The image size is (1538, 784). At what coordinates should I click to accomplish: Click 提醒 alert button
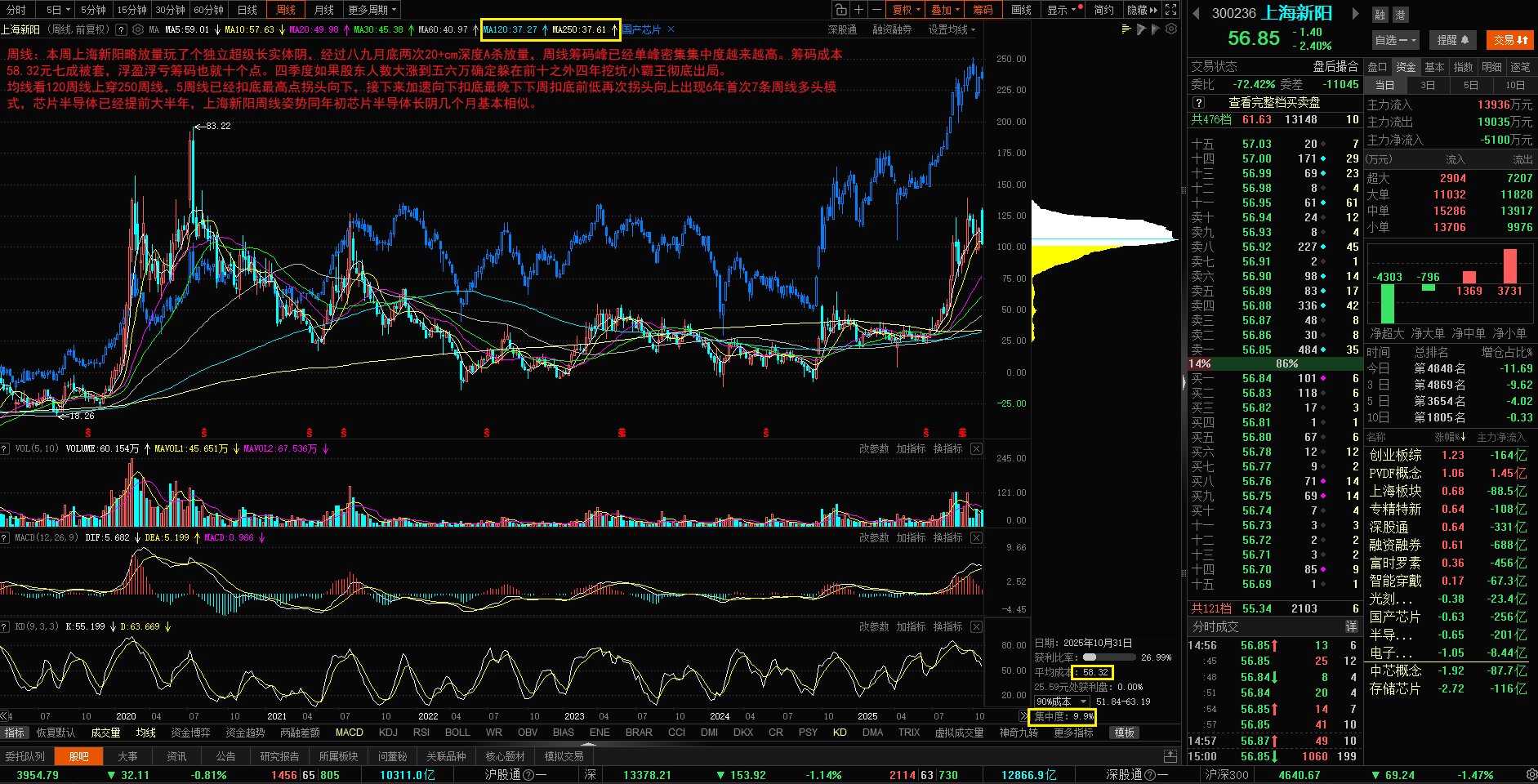(1452, 39)
